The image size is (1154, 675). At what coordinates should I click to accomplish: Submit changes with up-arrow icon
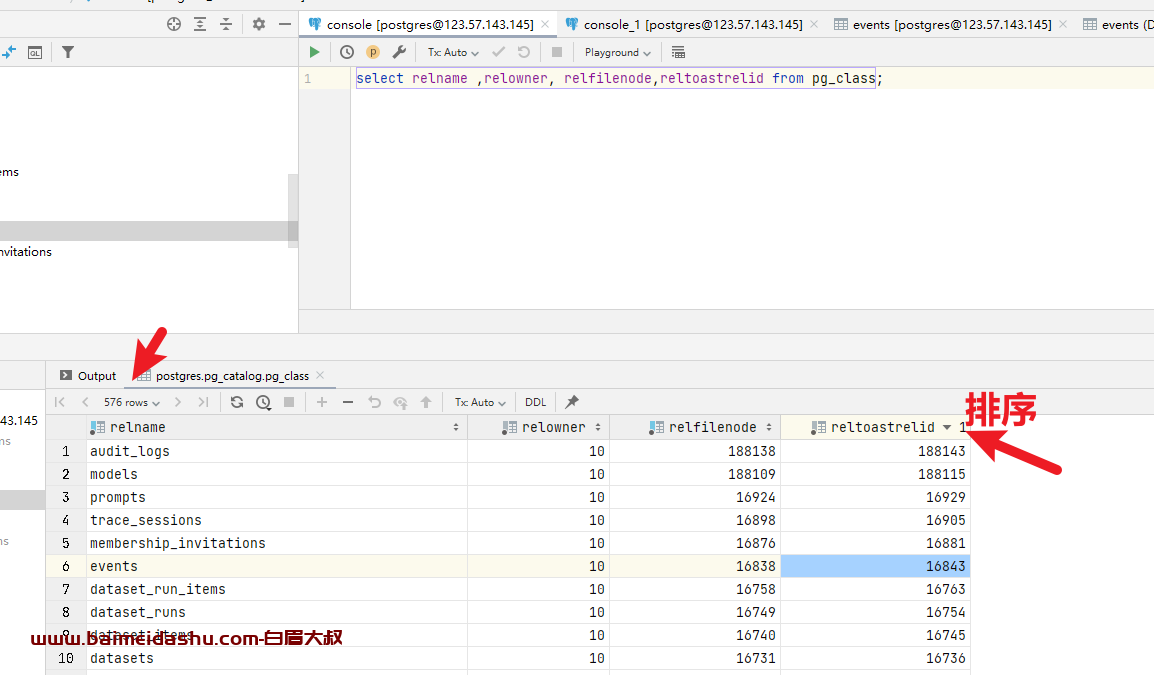coord(426,402)
